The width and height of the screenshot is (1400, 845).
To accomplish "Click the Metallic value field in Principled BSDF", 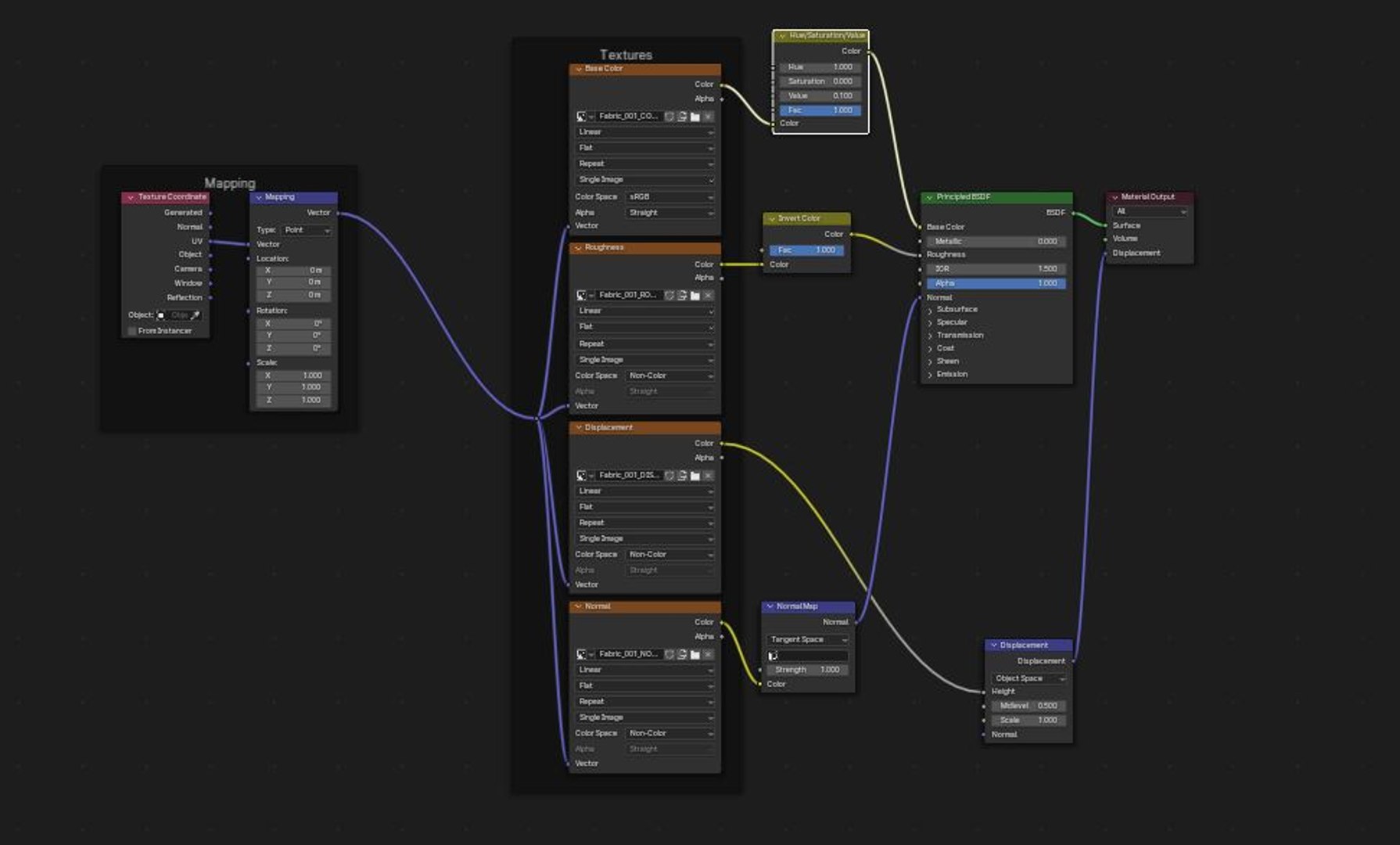I will tap(996, 242).
